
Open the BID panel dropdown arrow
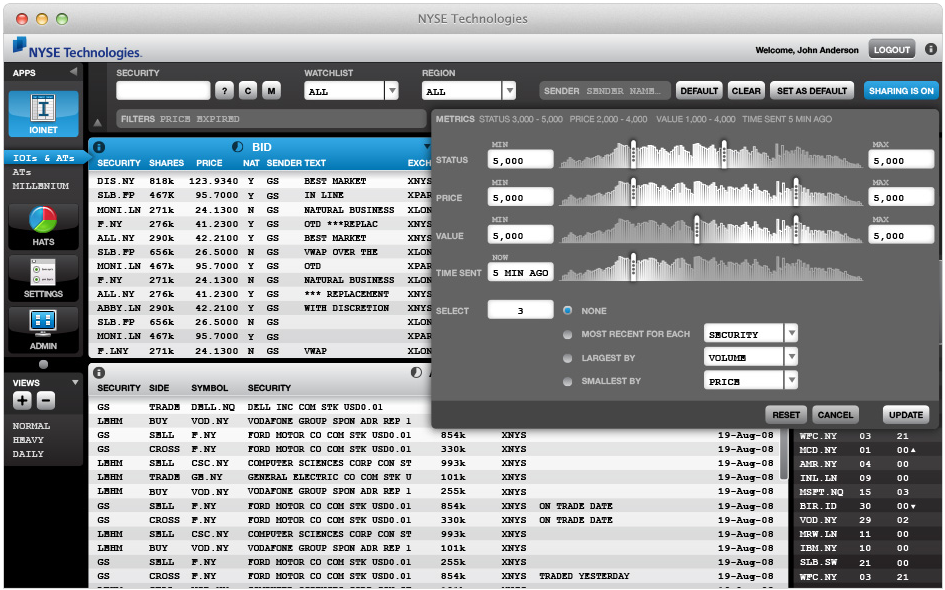pos(427,146)
